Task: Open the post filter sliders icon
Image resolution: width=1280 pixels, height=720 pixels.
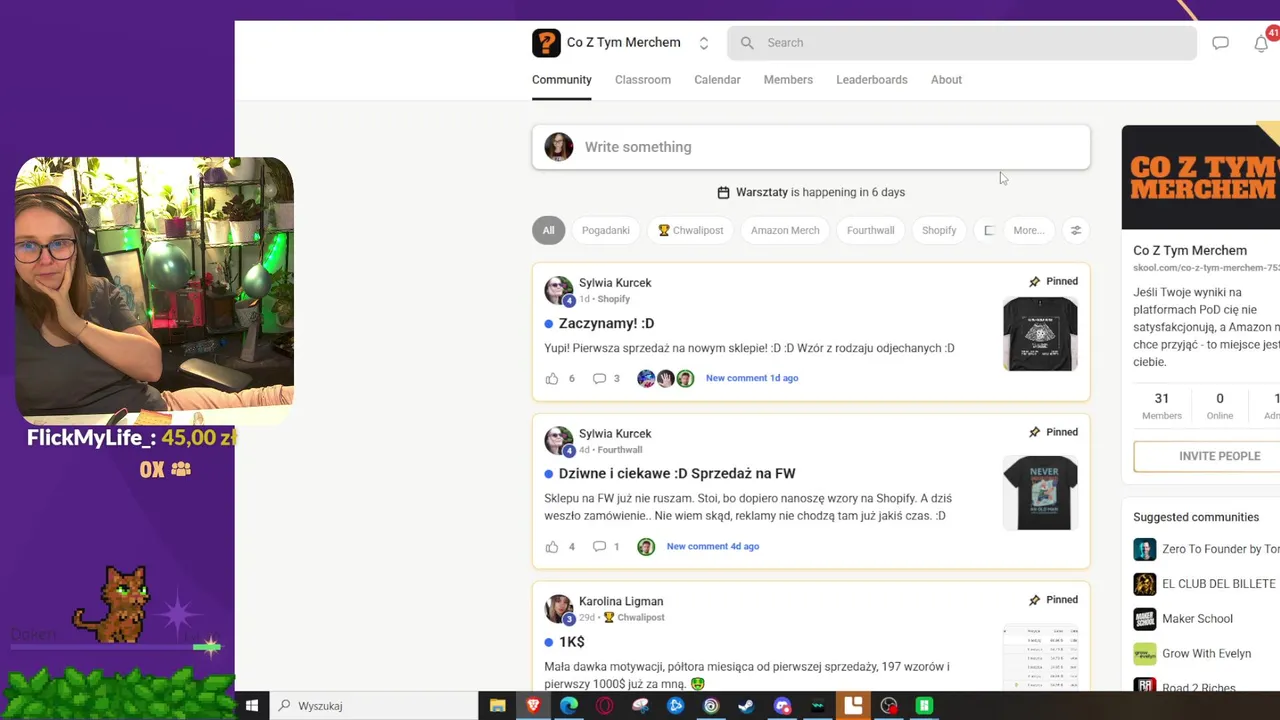Action: [1076, 230]
